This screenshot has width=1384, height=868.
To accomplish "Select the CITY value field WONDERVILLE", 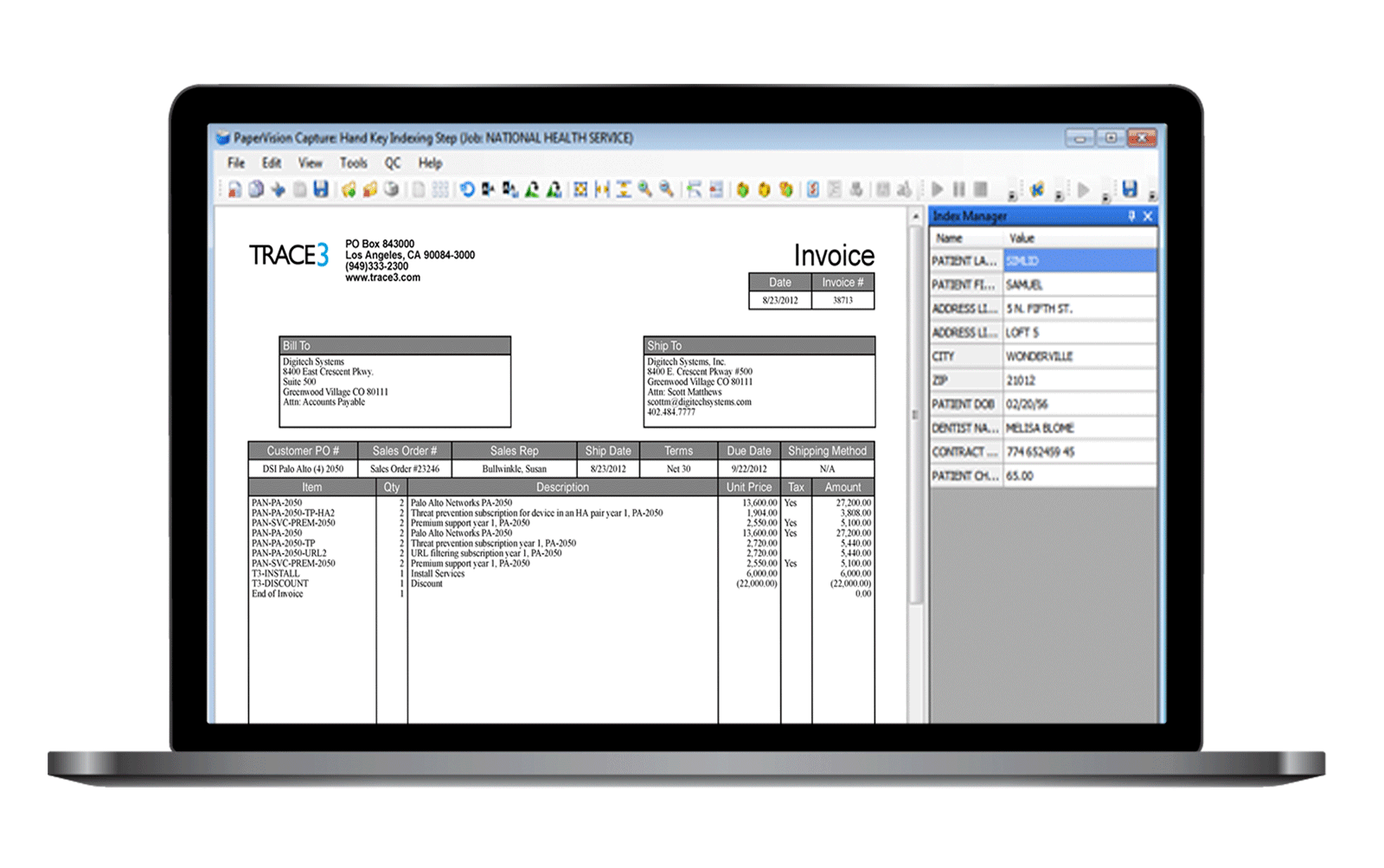I will pyautogui.click(x=1079, y=356).
